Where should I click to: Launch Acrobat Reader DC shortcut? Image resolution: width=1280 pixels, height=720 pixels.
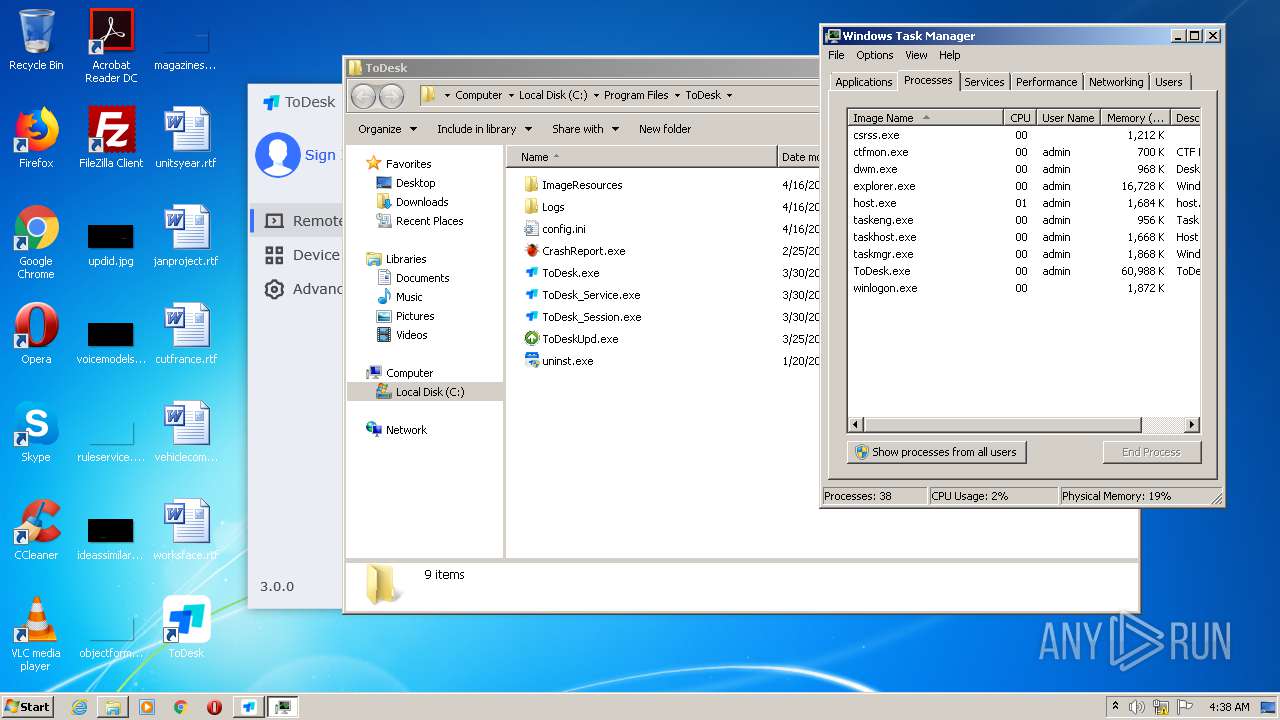111,46
